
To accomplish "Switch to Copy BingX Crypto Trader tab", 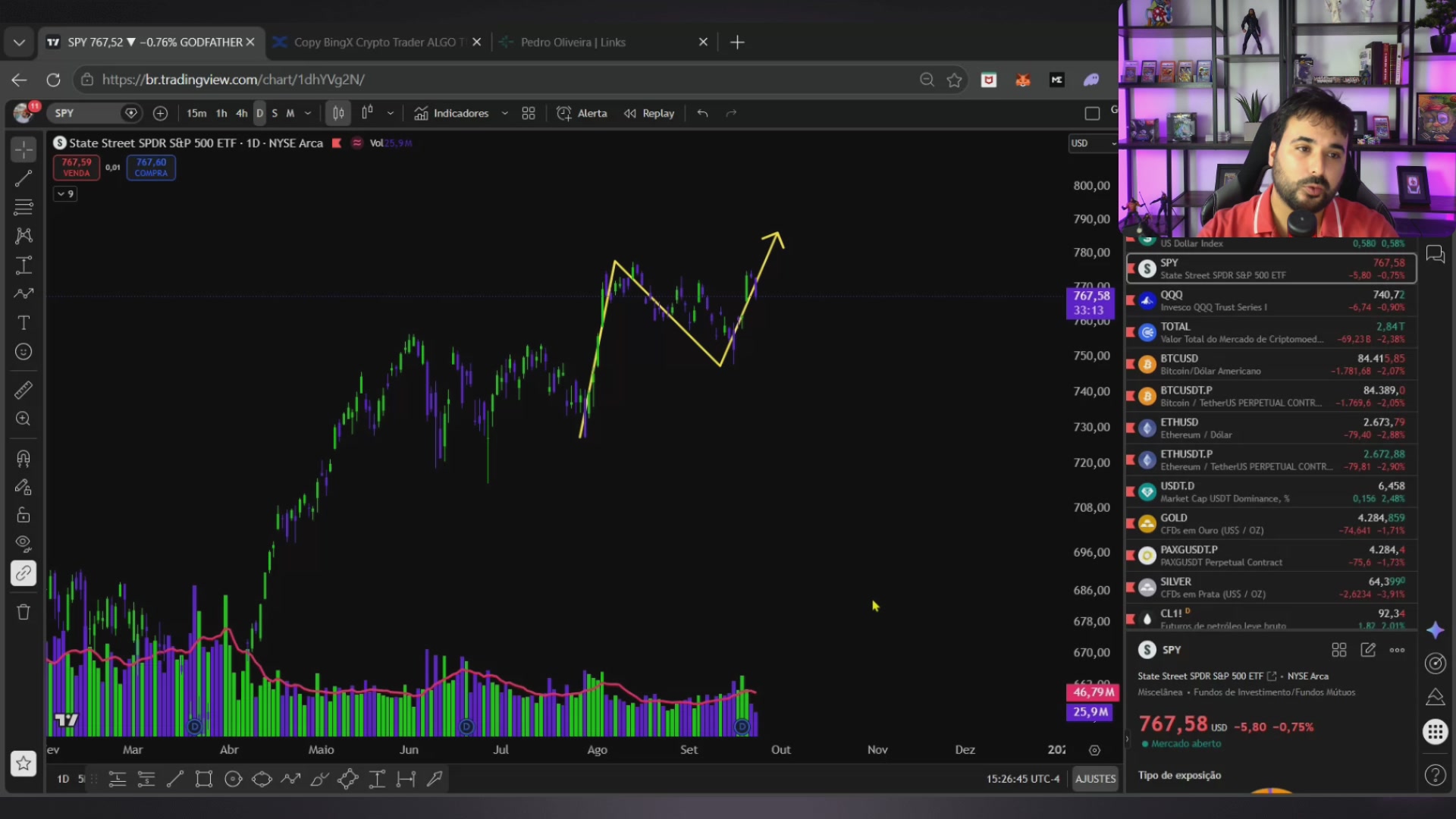I will point(377,42).
